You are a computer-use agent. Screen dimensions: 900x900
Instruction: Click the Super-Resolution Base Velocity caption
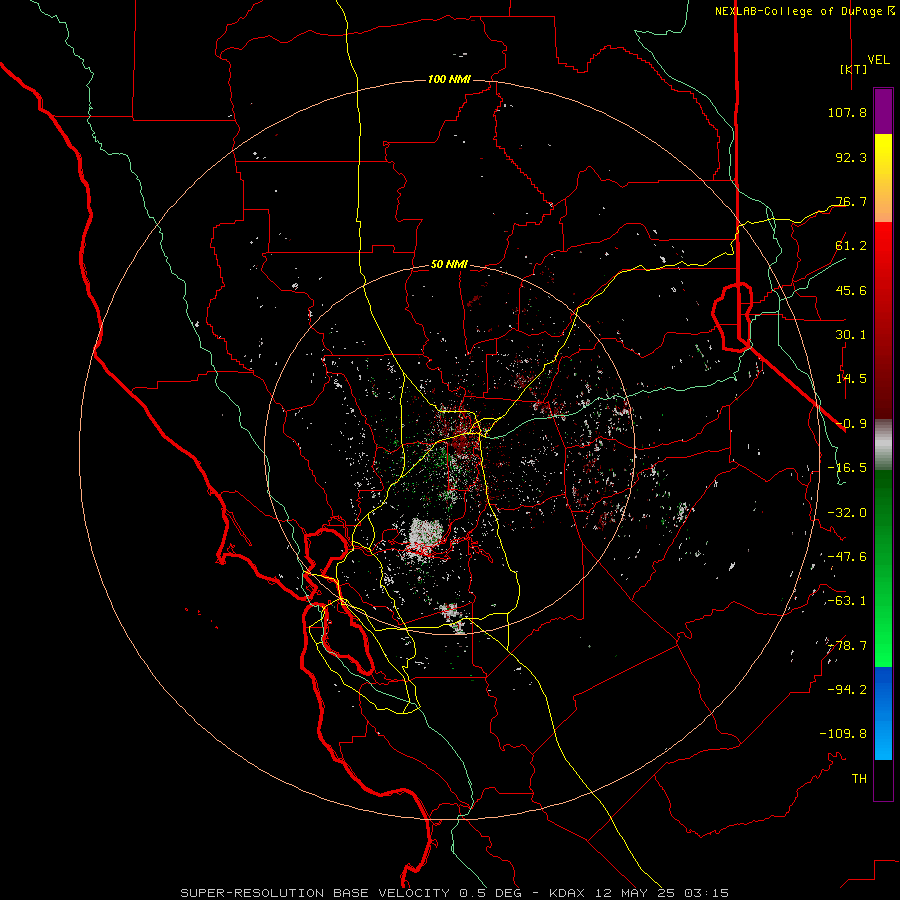[x=455, y=893]
